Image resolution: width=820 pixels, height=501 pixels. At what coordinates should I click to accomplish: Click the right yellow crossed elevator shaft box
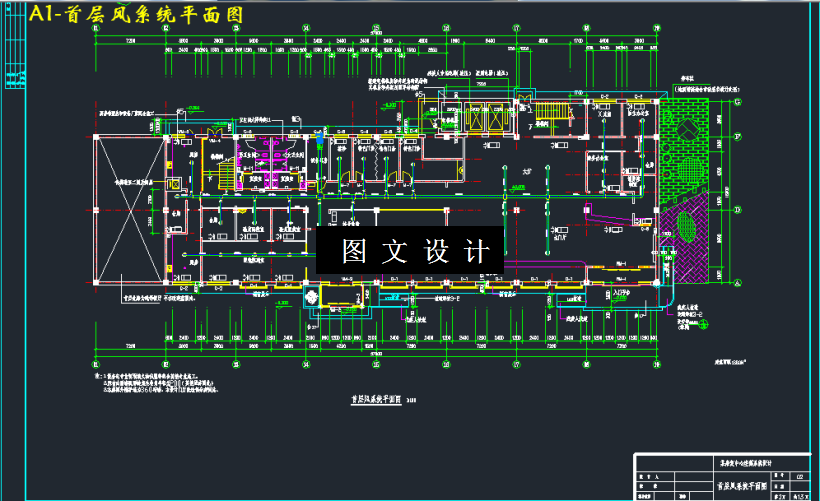point(497,118)
